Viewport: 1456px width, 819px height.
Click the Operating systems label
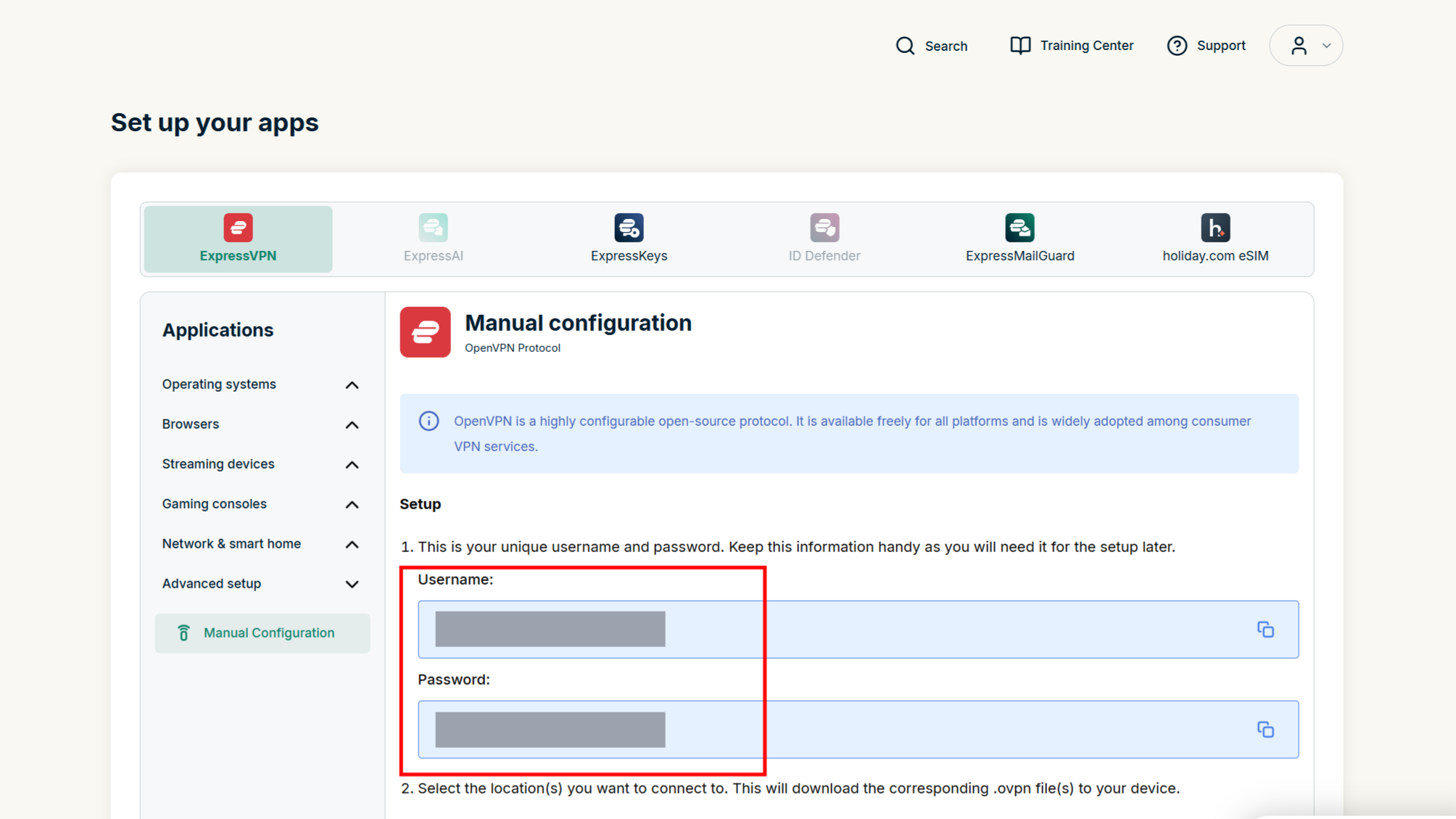(219, 384)
